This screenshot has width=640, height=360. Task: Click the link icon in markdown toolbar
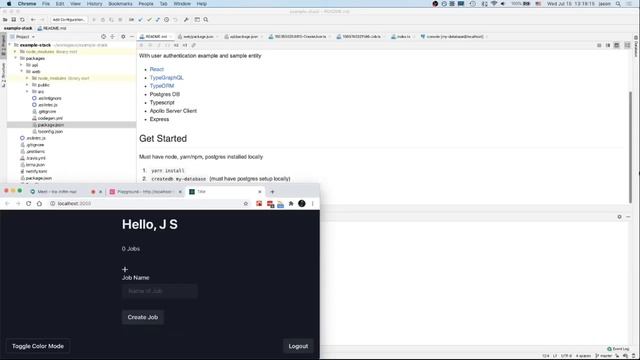pos(194,45)
